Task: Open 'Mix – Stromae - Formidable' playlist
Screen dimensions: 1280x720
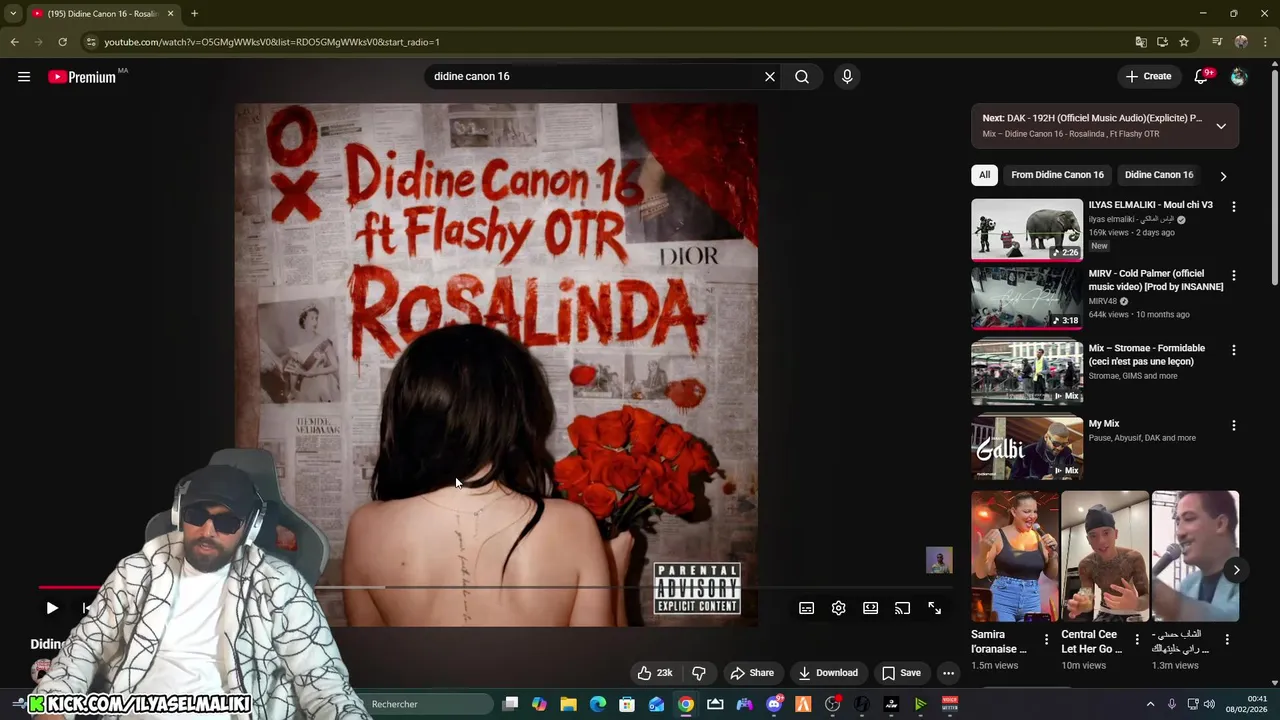Action: pyautogui.click(x=1147, y=355)
